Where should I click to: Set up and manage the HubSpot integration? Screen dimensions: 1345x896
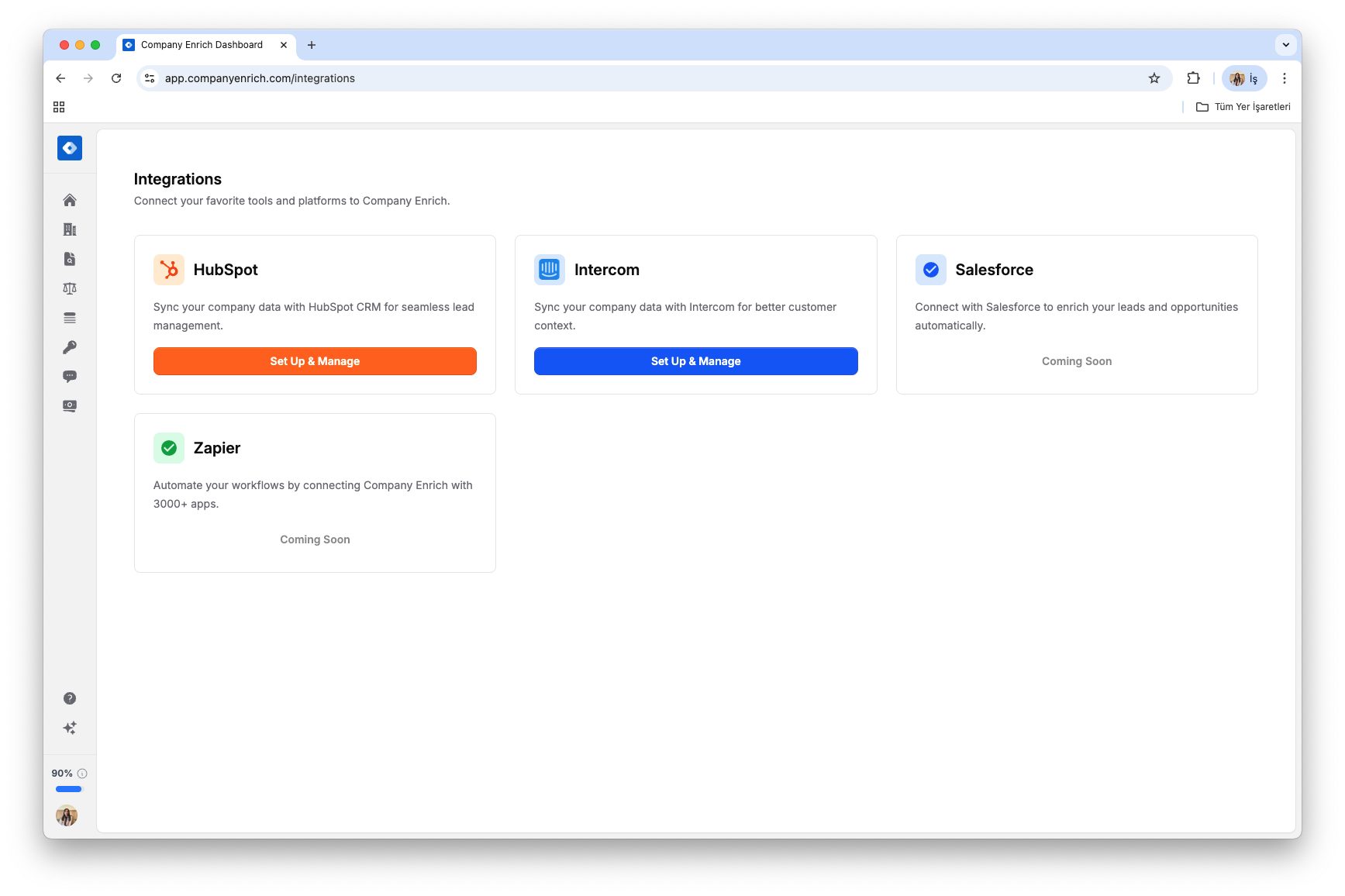point(315,361)
